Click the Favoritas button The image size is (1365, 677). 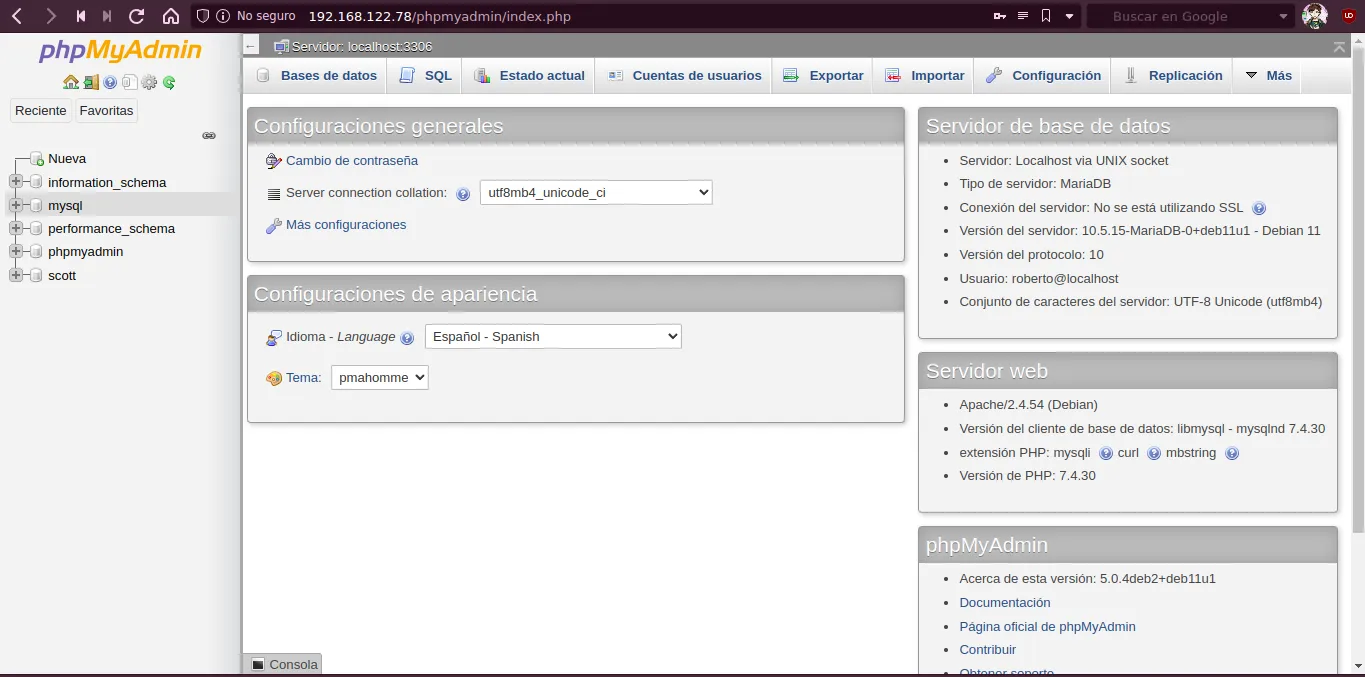[106, 111]
